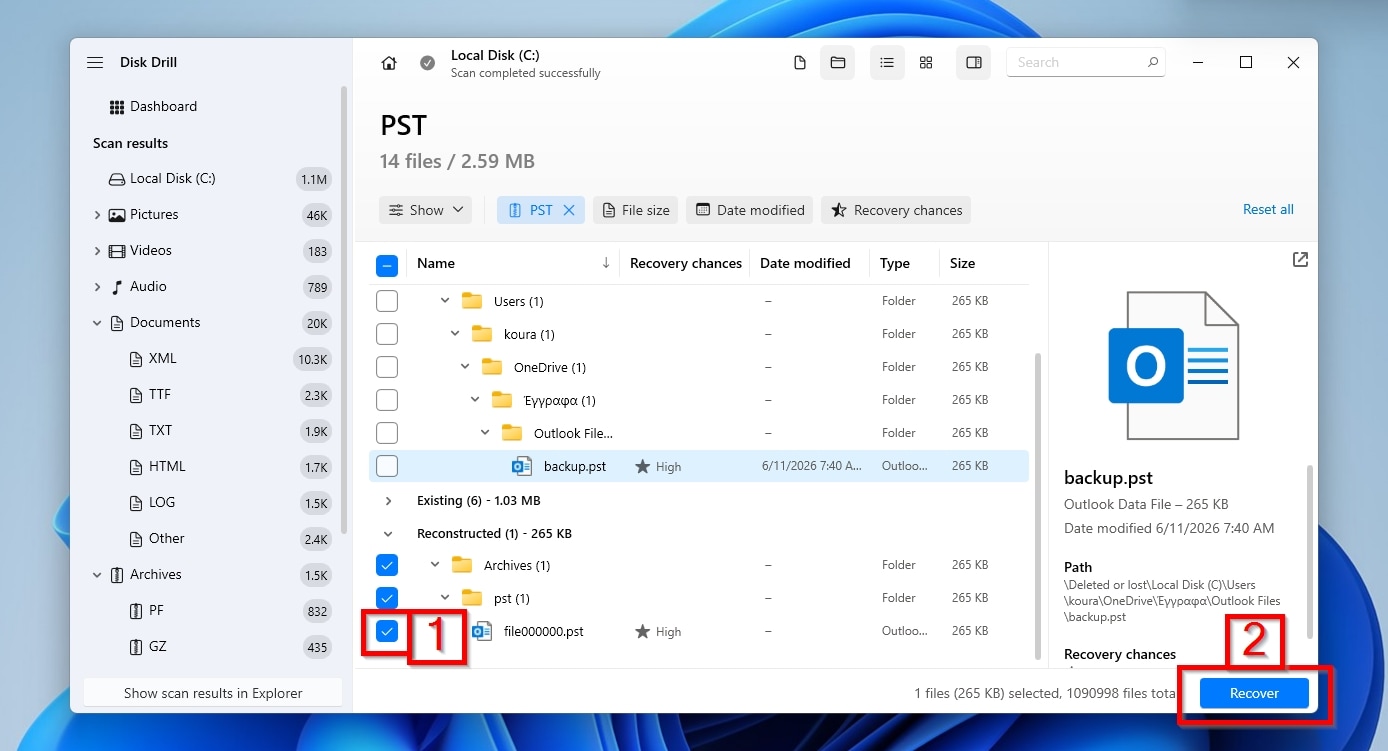1388x751 pixels.
Task: Check the Έγγραφα (1) folder checkbox
Action: click(x=387, y=400)
